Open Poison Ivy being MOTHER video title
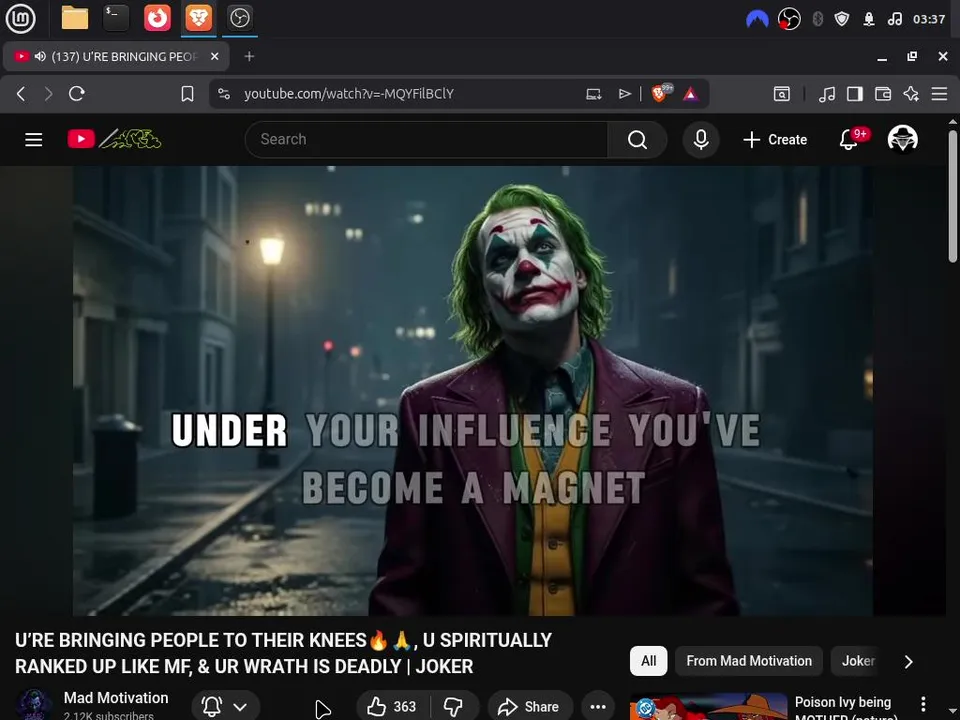Screen dimensions: 960x720 pyautogui.click(x=846, y=709)
